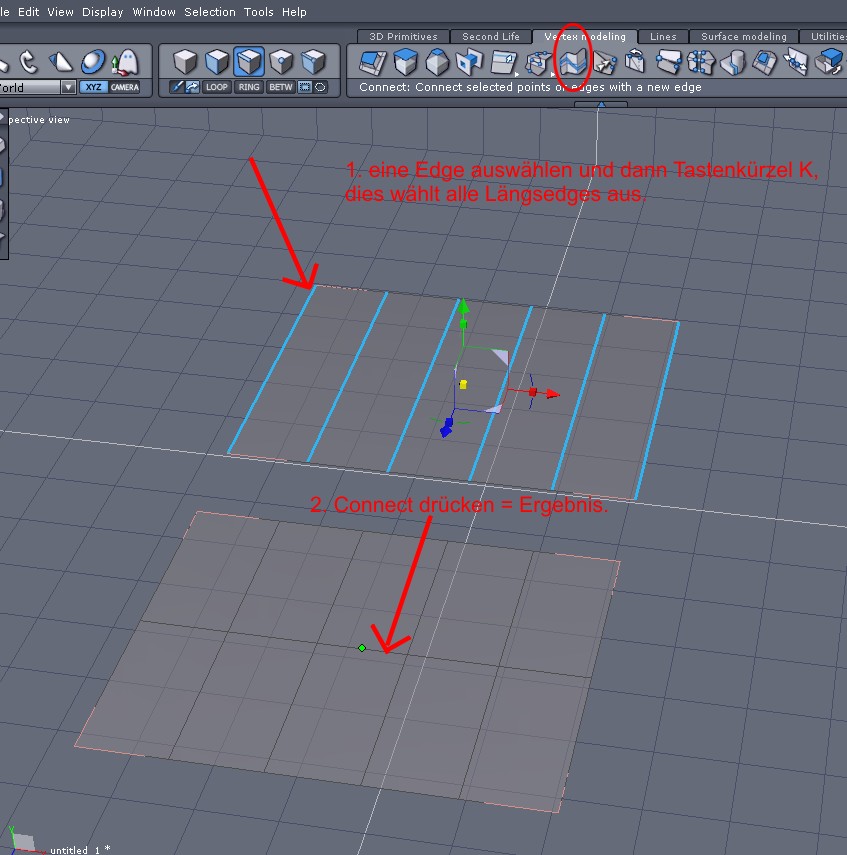The image size is (847, 855).
Task: Click the Connect tool description text
Action: 530,87
